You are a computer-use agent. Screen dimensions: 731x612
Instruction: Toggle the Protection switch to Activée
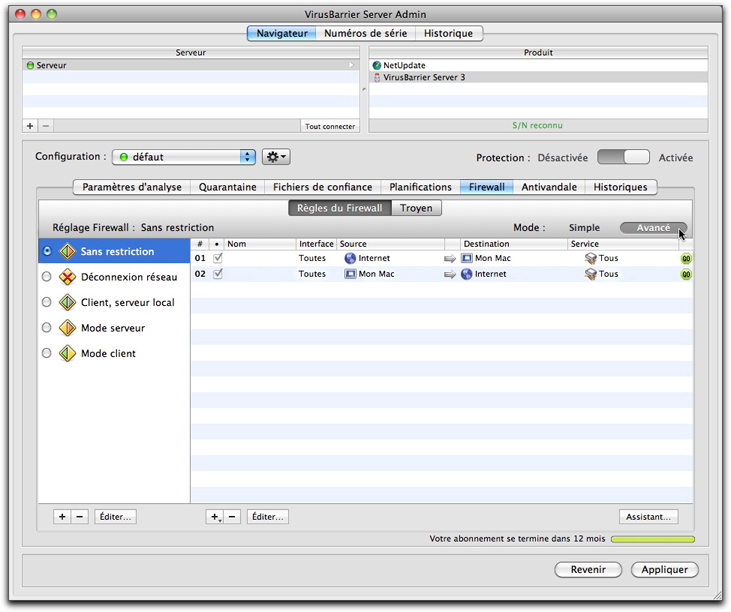623,158
